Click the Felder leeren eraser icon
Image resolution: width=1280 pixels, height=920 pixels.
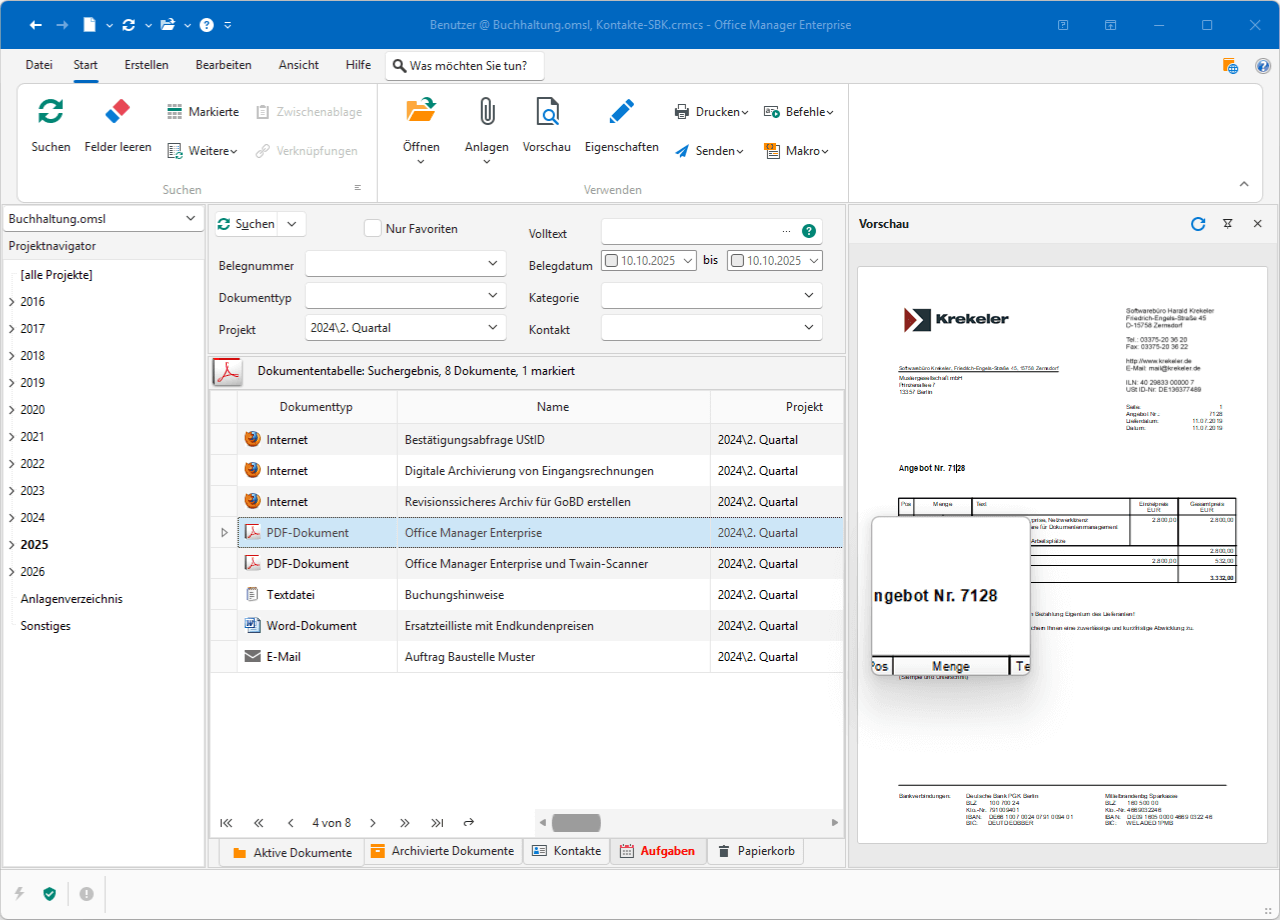118,111
